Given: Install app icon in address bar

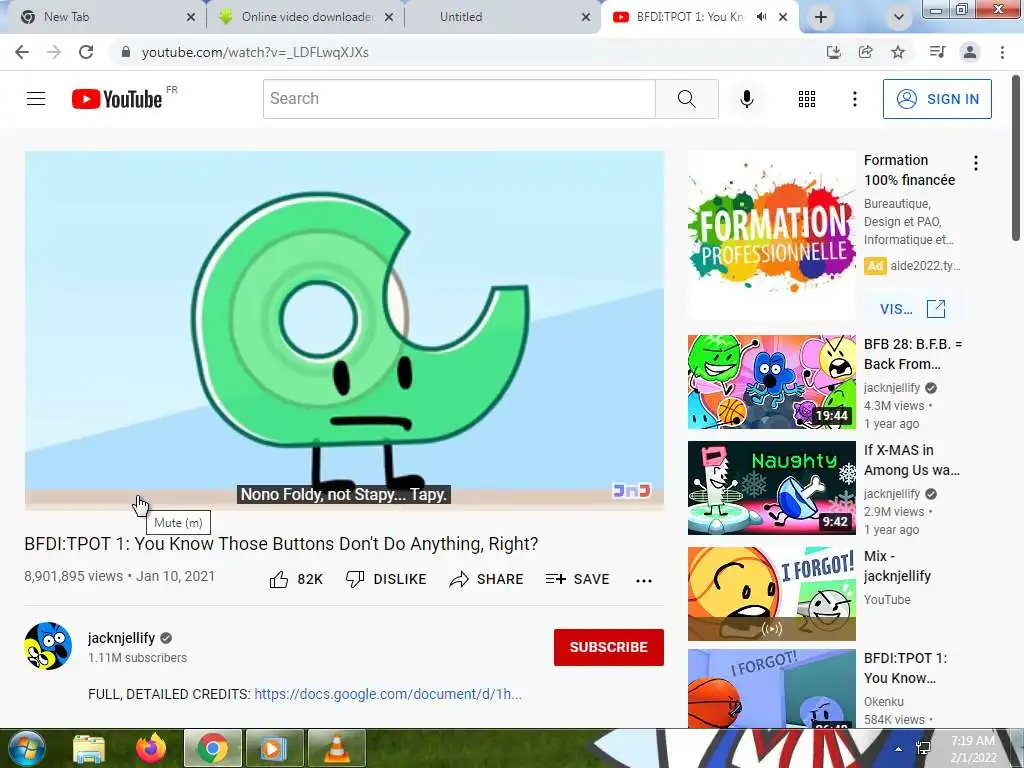Looking at the screenshot, I should click(x=833, y=52).
